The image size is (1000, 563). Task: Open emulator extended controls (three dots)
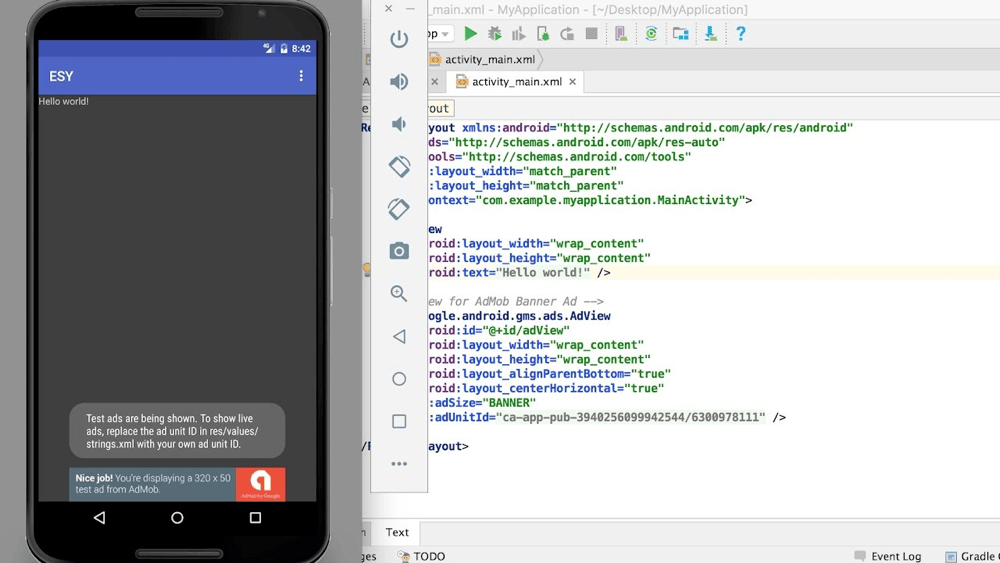point(399,464)
